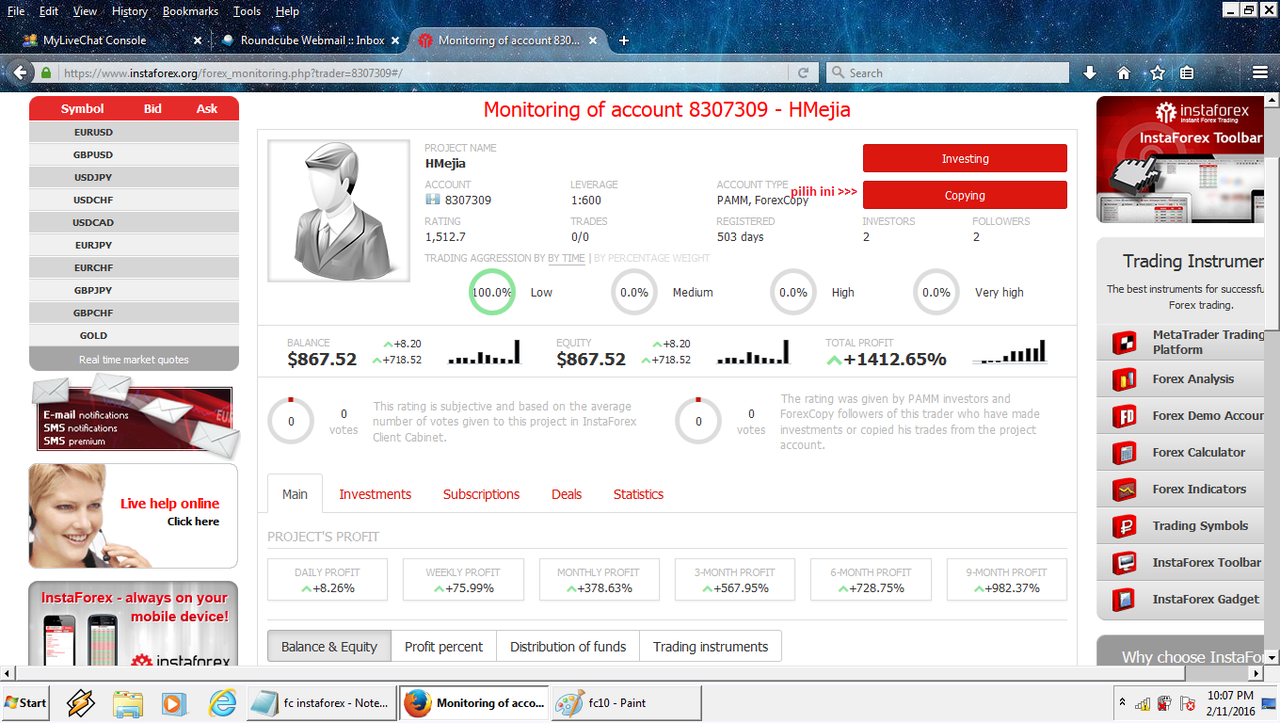Click the InstaForex Toolbar list icon

tap(1124, 562)
